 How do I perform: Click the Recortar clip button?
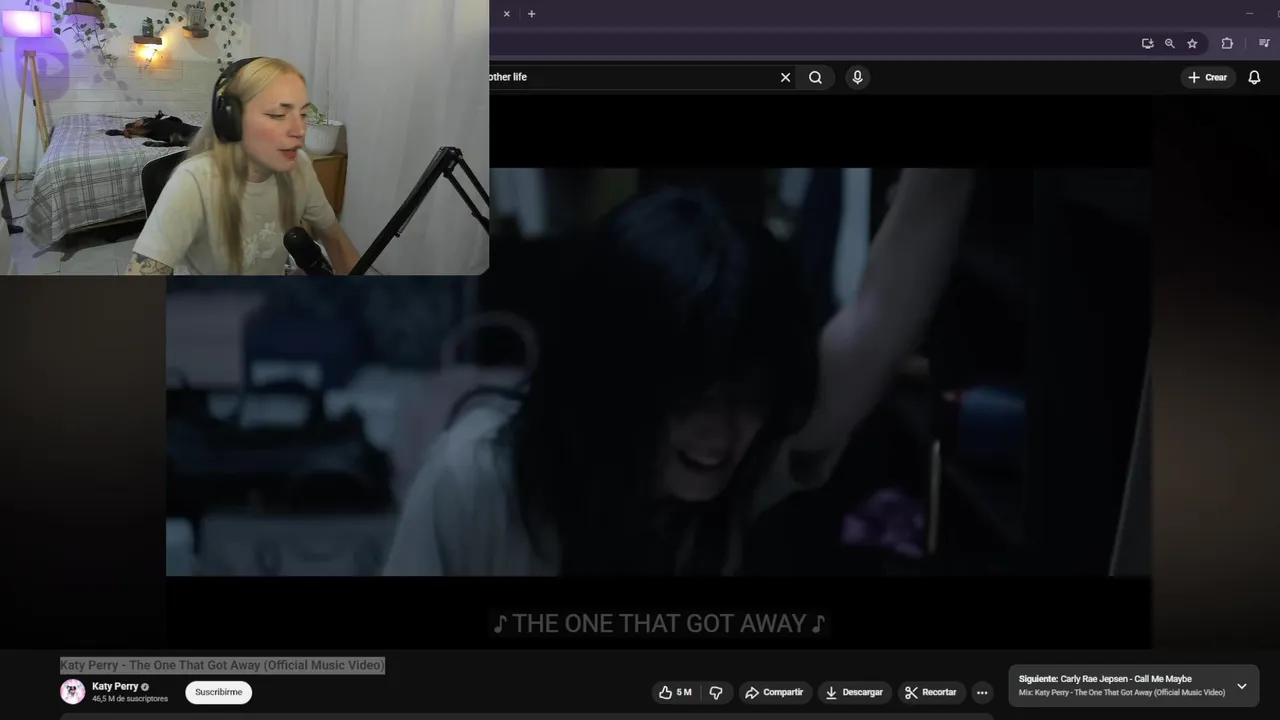[930, 692]
